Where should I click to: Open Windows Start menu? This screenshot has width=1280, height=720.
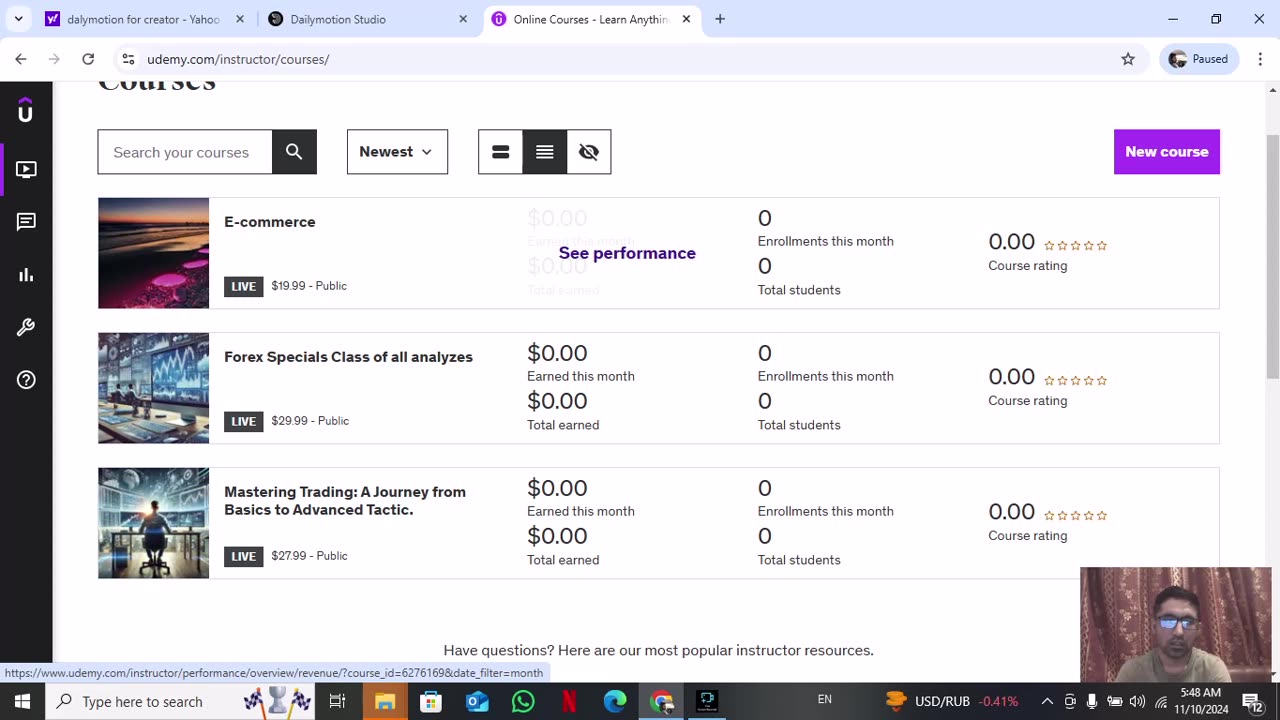click(22, 701)
